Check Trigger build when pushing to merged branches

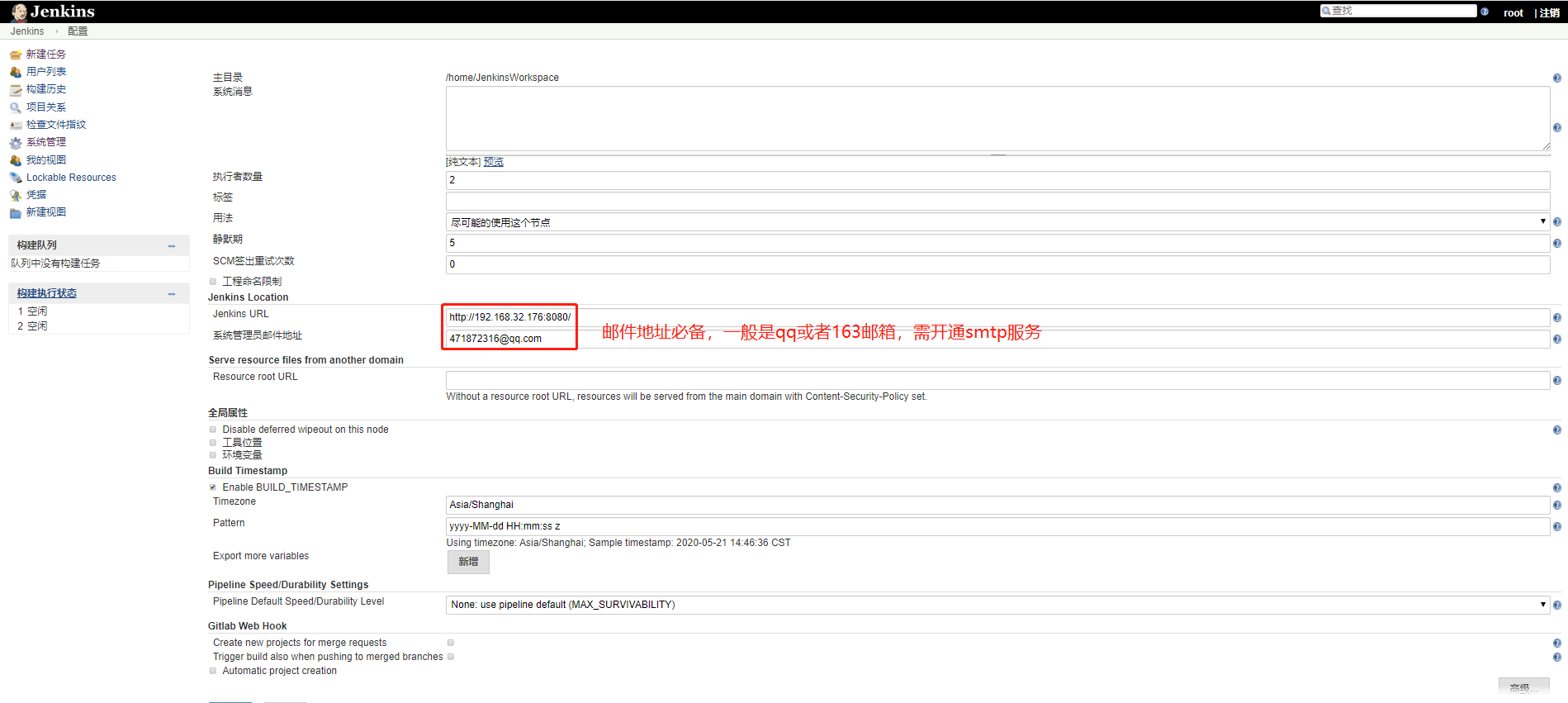[451, 657]
